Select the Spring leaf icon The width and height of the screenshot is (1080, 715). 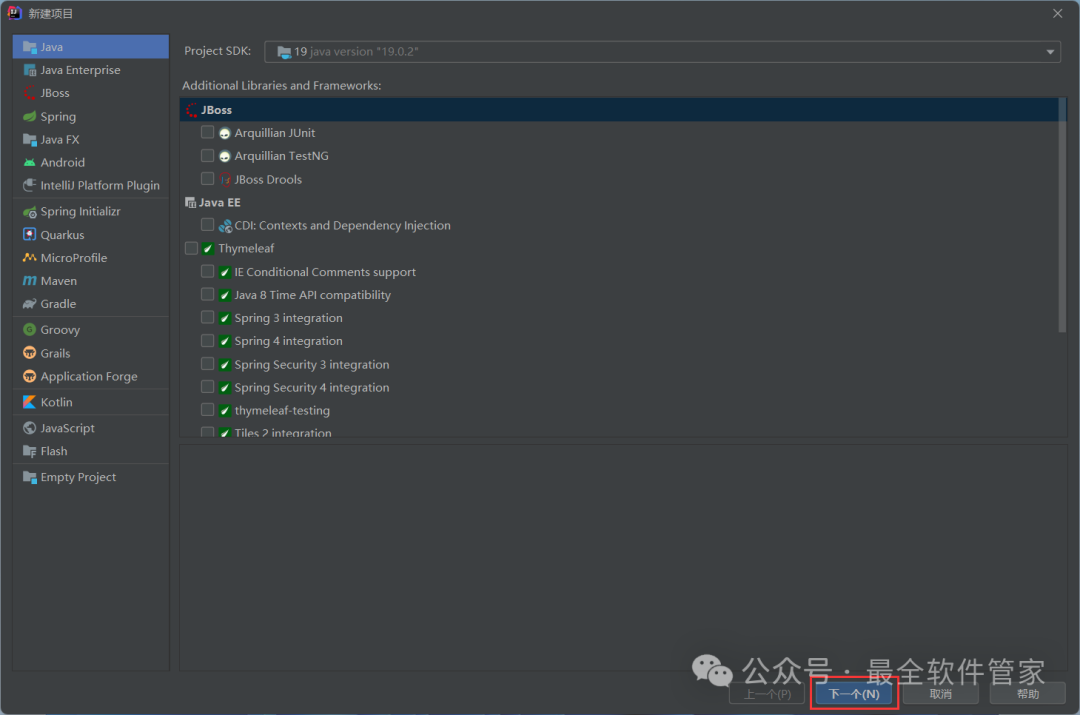pyautogui.click(x=30, y=116)
